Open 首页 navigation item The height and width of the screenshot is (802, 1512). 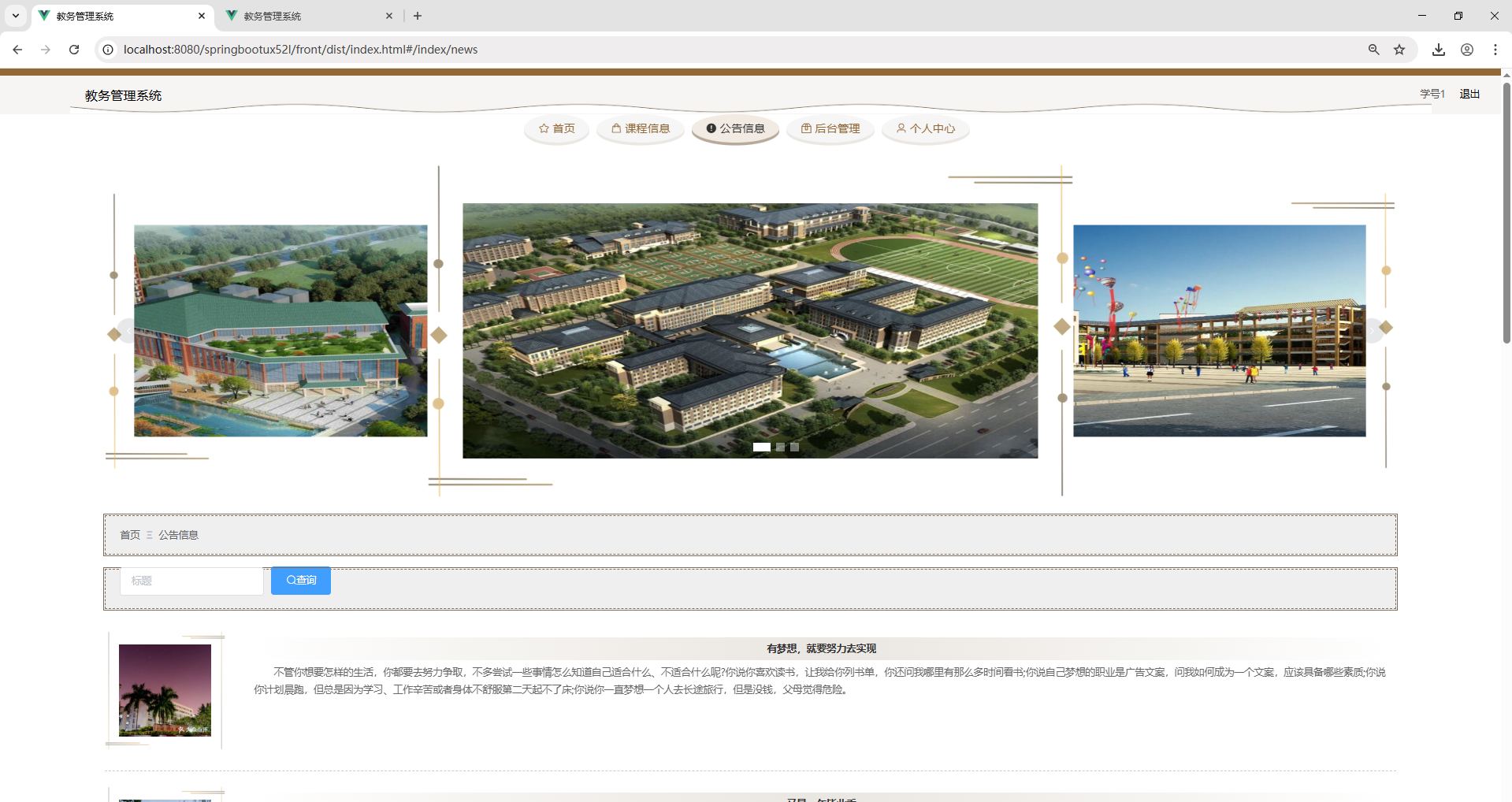click(x=557, y=128)
